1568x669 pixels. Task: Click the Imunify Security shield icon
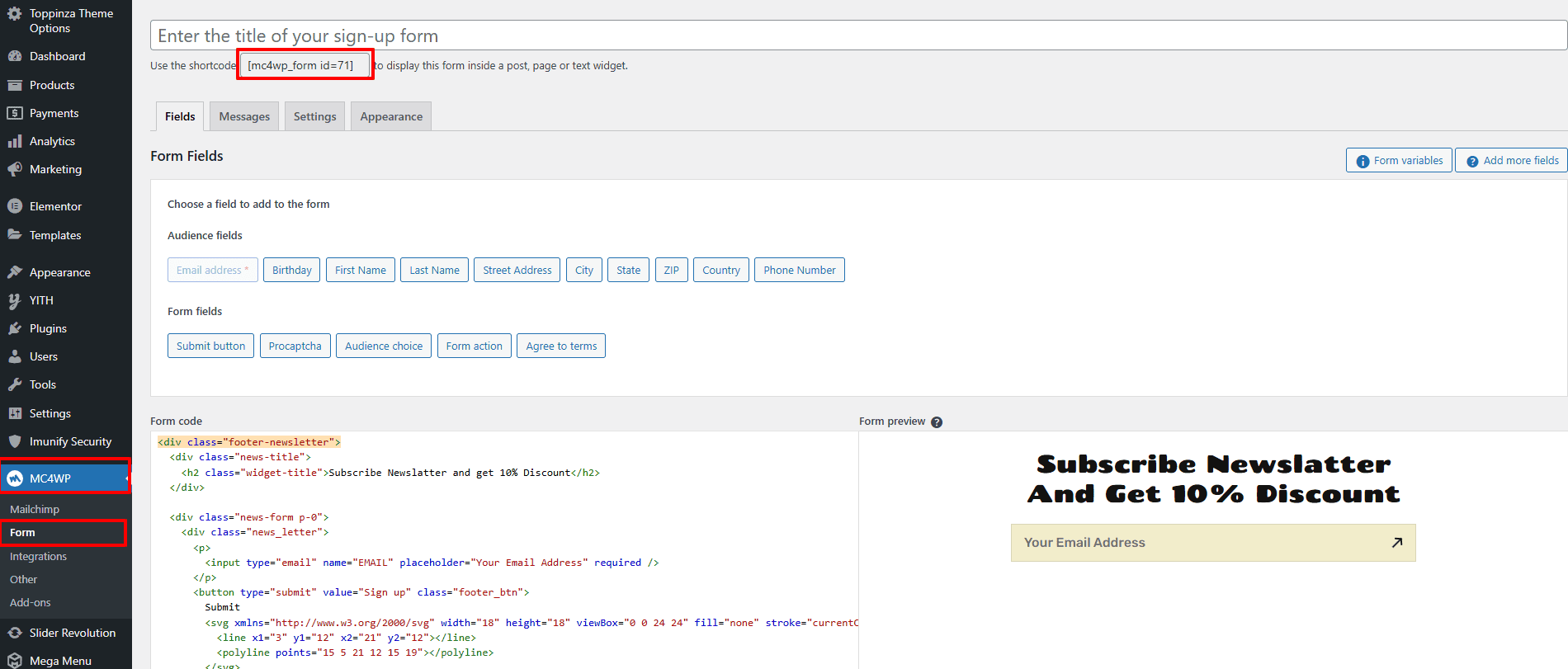coord(15,441)
